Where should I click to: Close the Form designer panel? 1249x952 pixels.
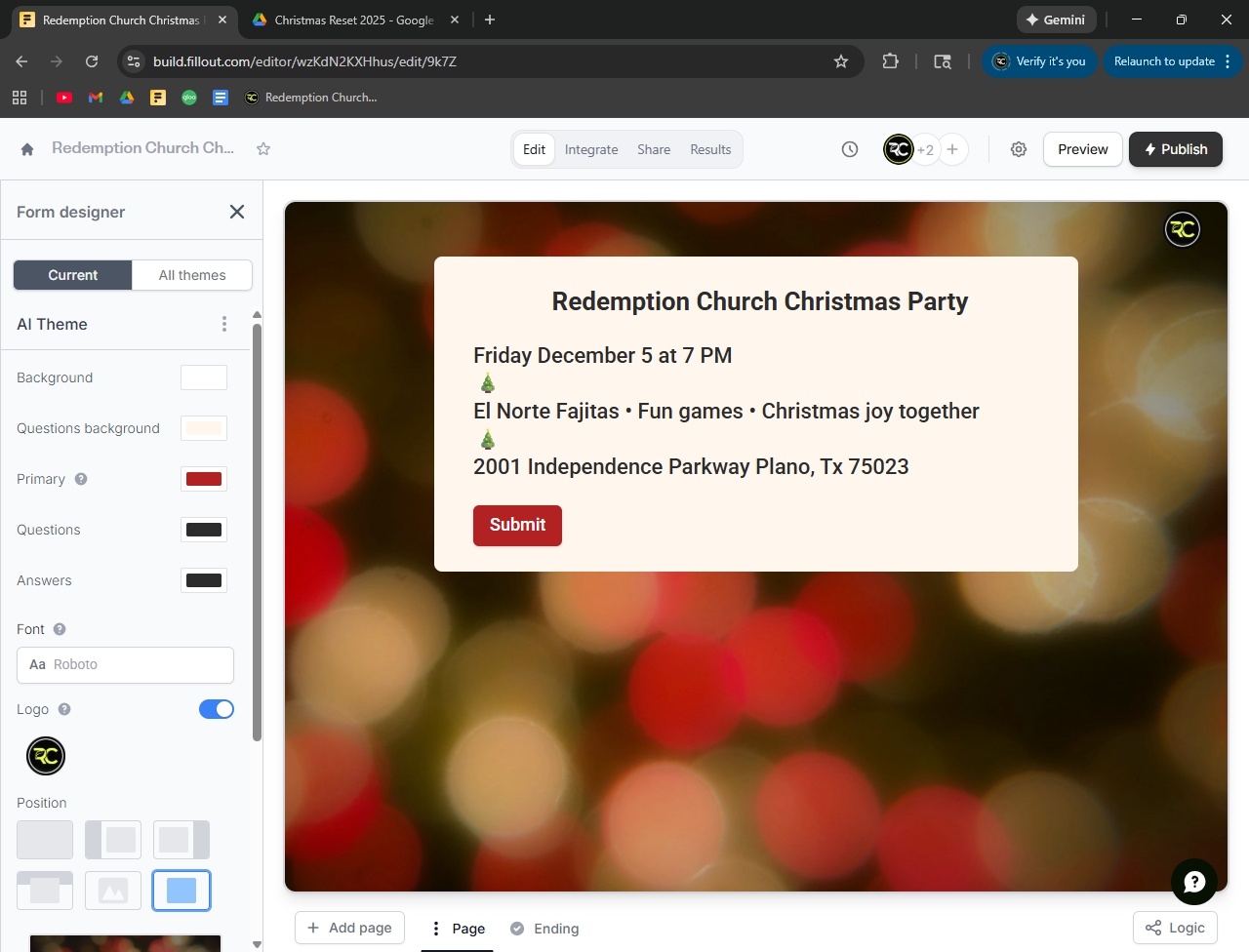coord(237,212)
